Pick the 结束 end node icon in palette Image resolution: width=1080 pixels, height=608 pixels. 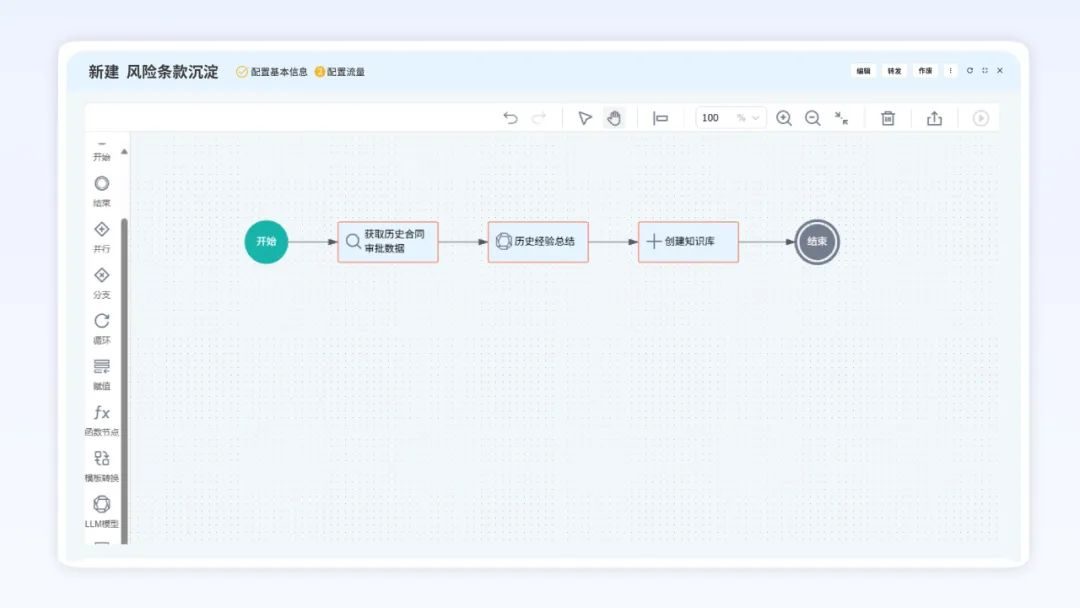point(101,184)
